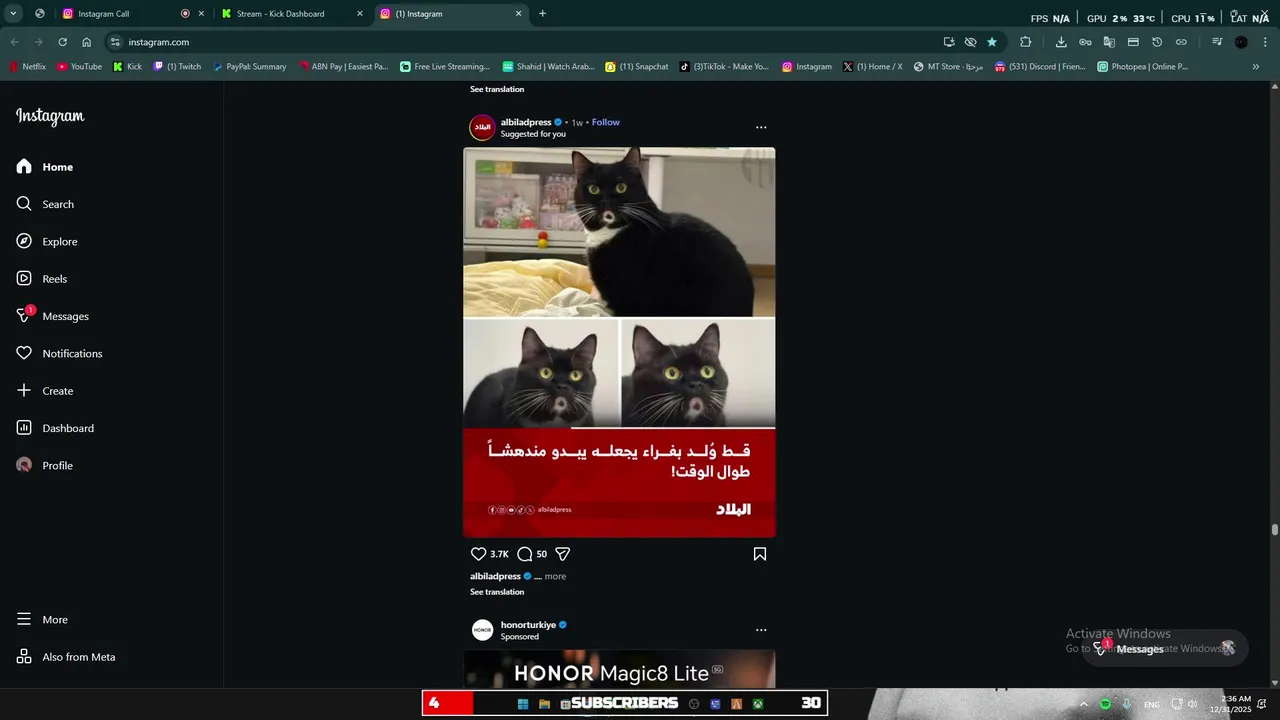This screenshot has width=1280, height=720.
Task: Open Messages in the left sidebar
Action: [52, 316]
